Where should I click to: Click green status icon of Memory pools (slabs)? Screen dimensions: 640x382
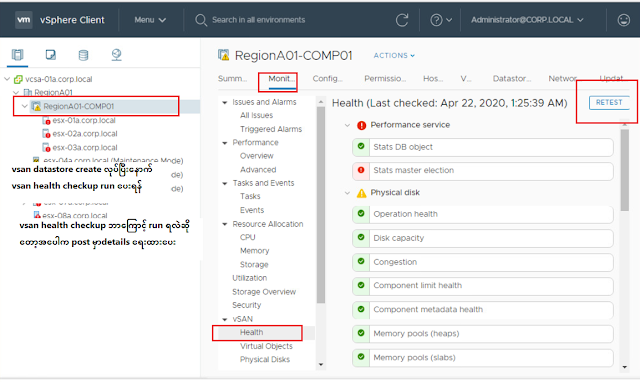click(x=361, y=357)
